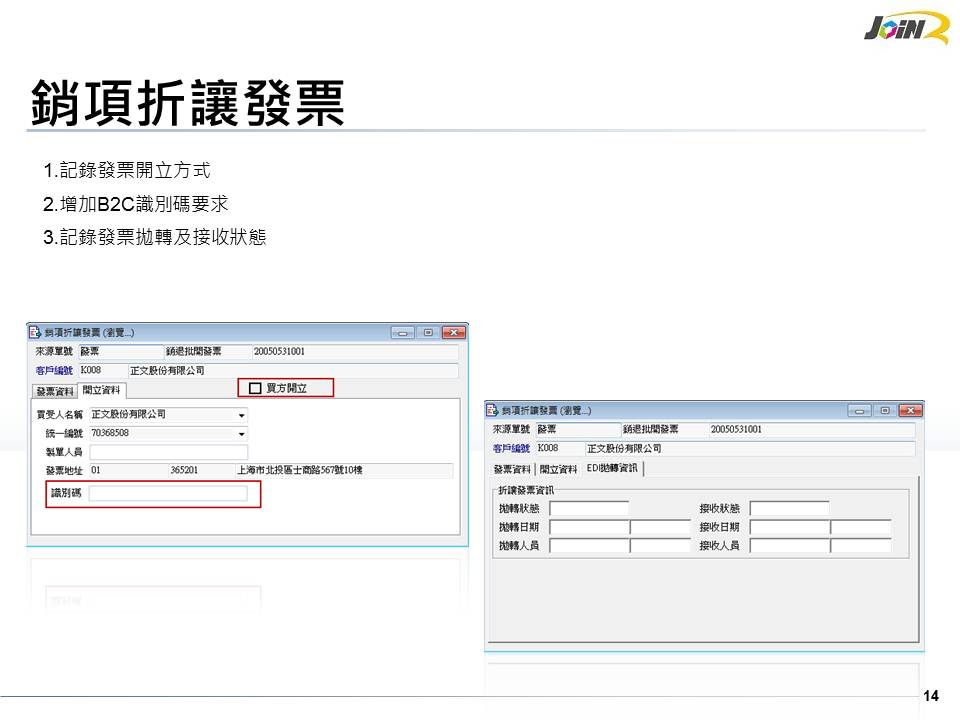This screenshot has height=720, width=960.
Task: Click the title bar icon of the EDI拋轉資訊 window
Action: coord(492,411)
